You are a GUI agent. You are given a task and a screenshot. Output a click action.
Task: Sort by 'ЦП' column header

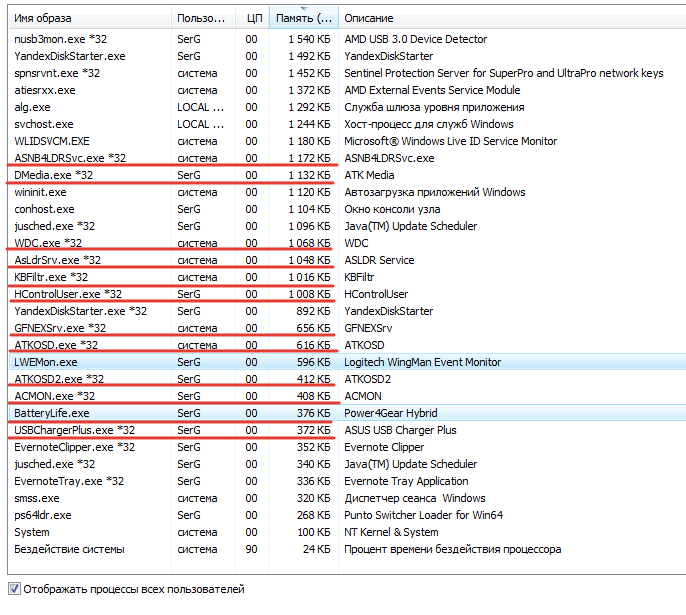click(254, 18)
